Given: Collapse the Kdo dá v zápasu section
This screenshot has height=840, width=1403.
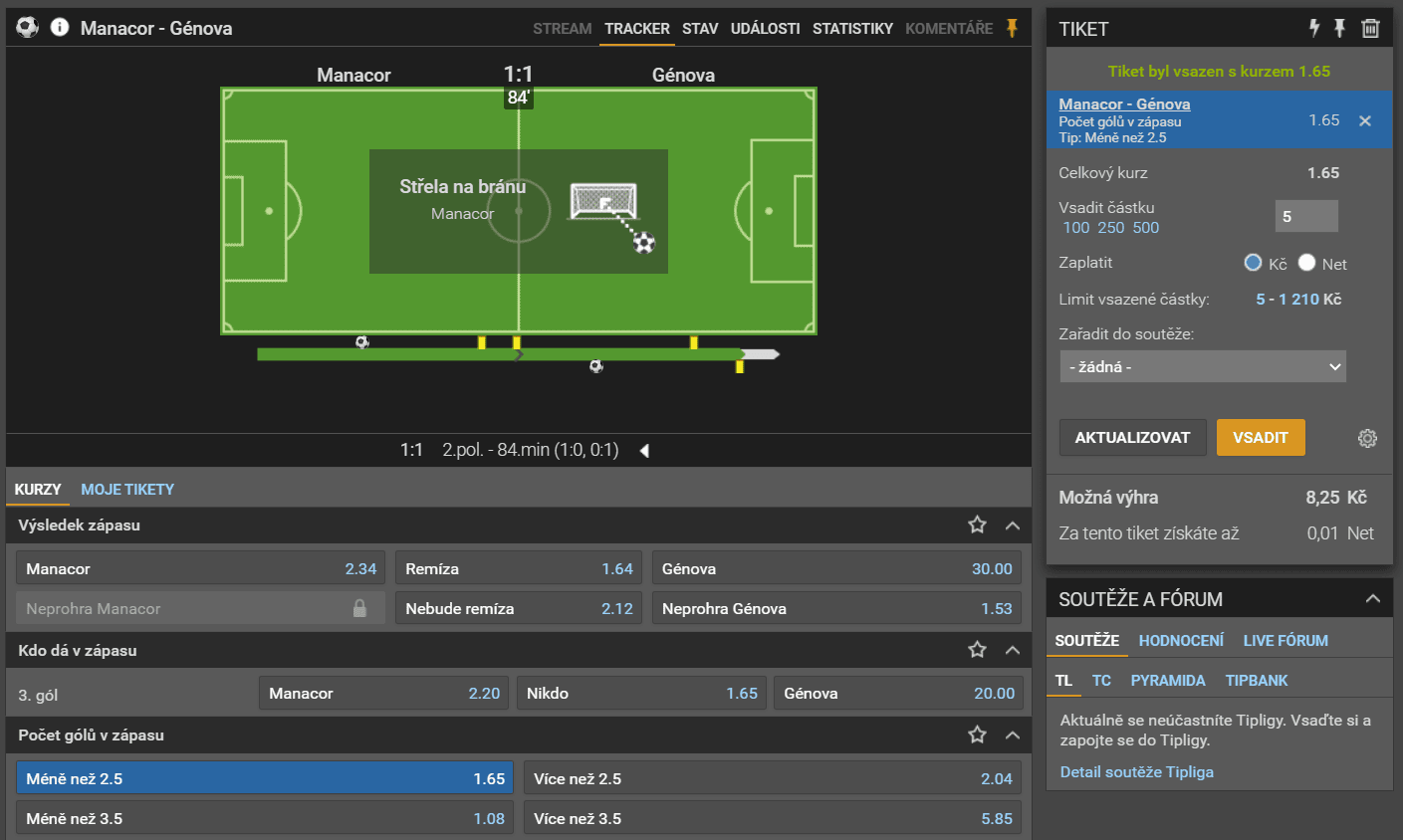Looking at the screenshot, I should pyautogui.click(x=1013, y=650).
